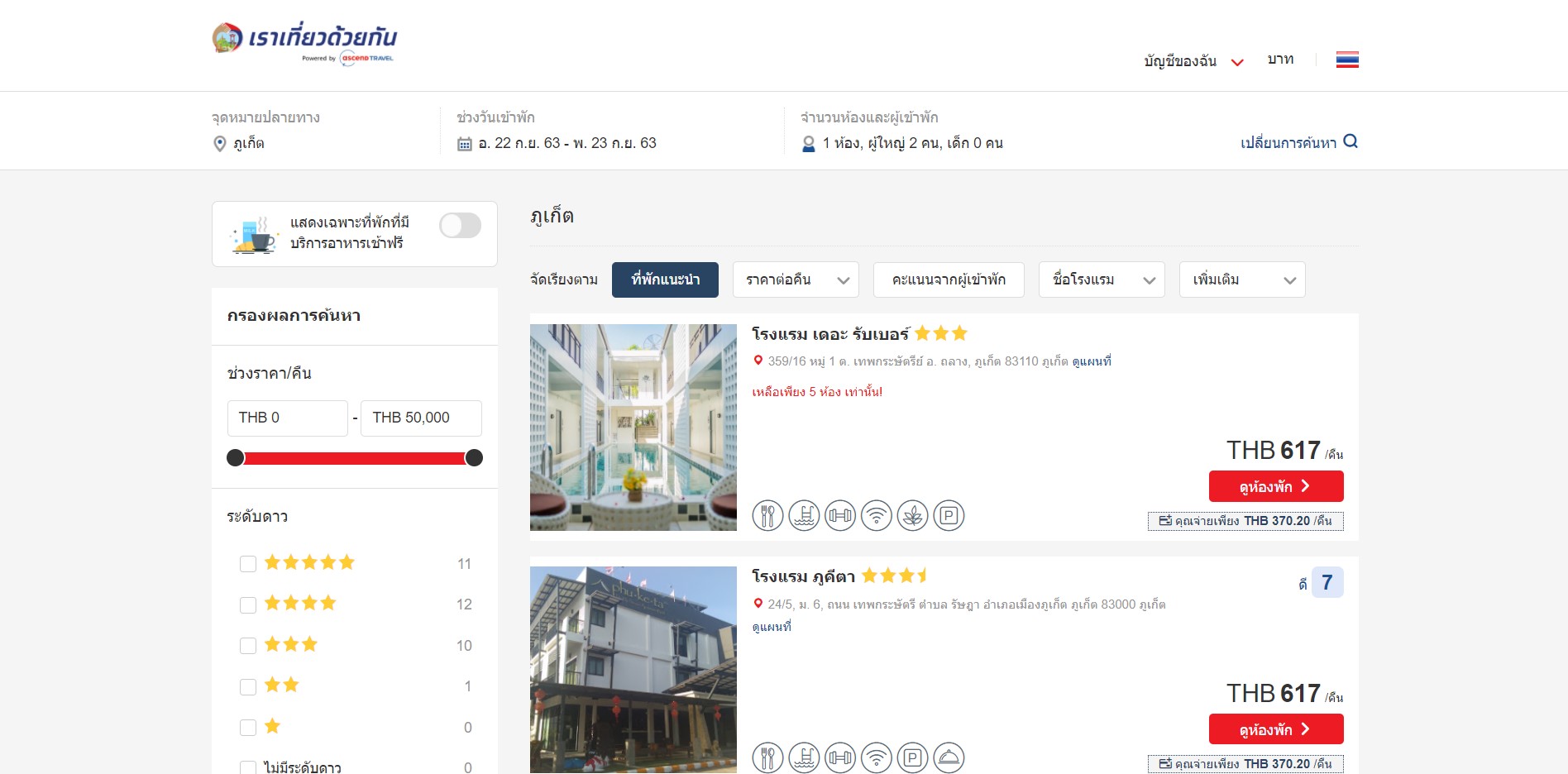The height and width of the screenshot is (774, 1568).
Task: Click the right handle of the price slider
Action: pos(474,458)
